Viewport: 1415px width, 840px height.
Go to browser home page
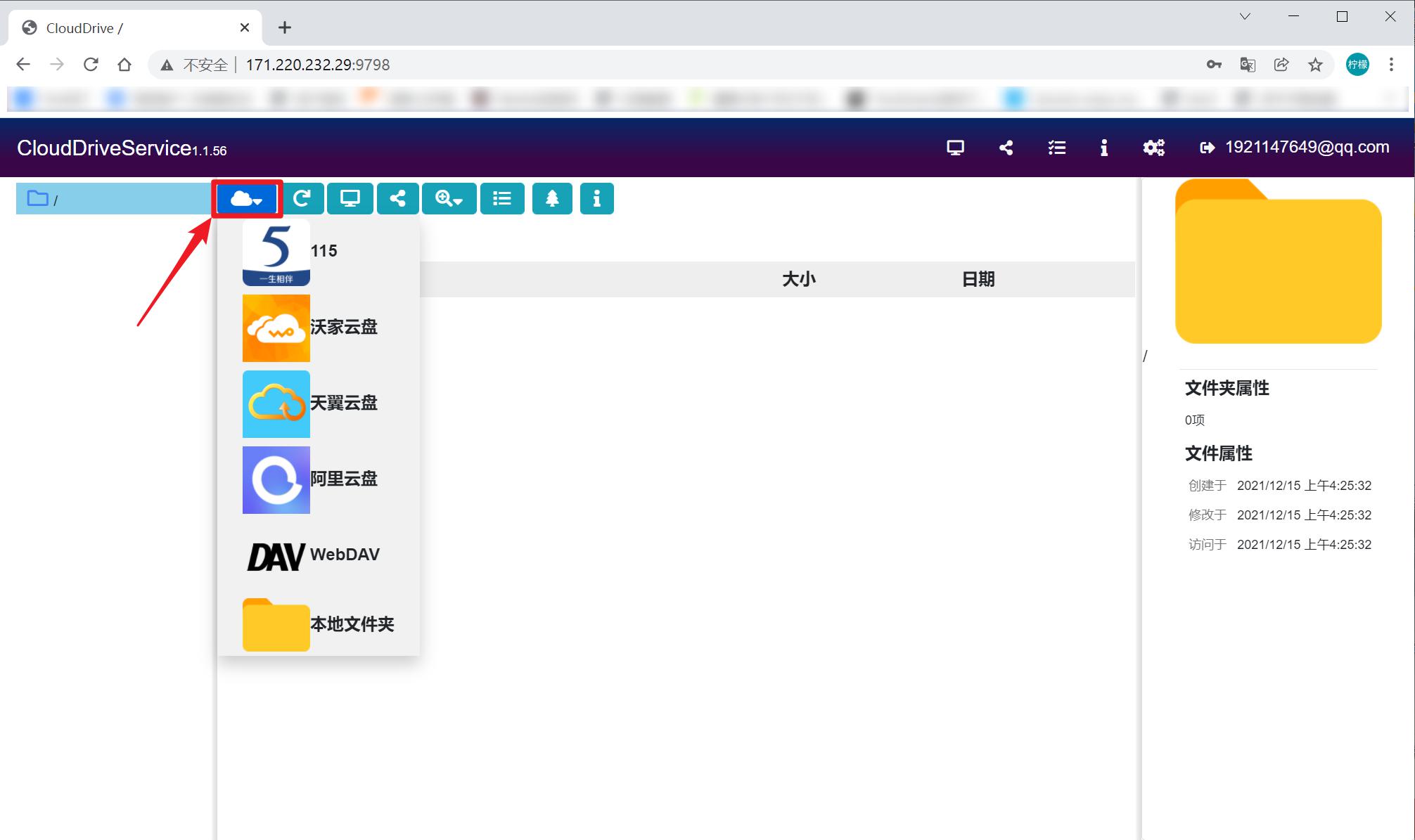click(124, 65)
